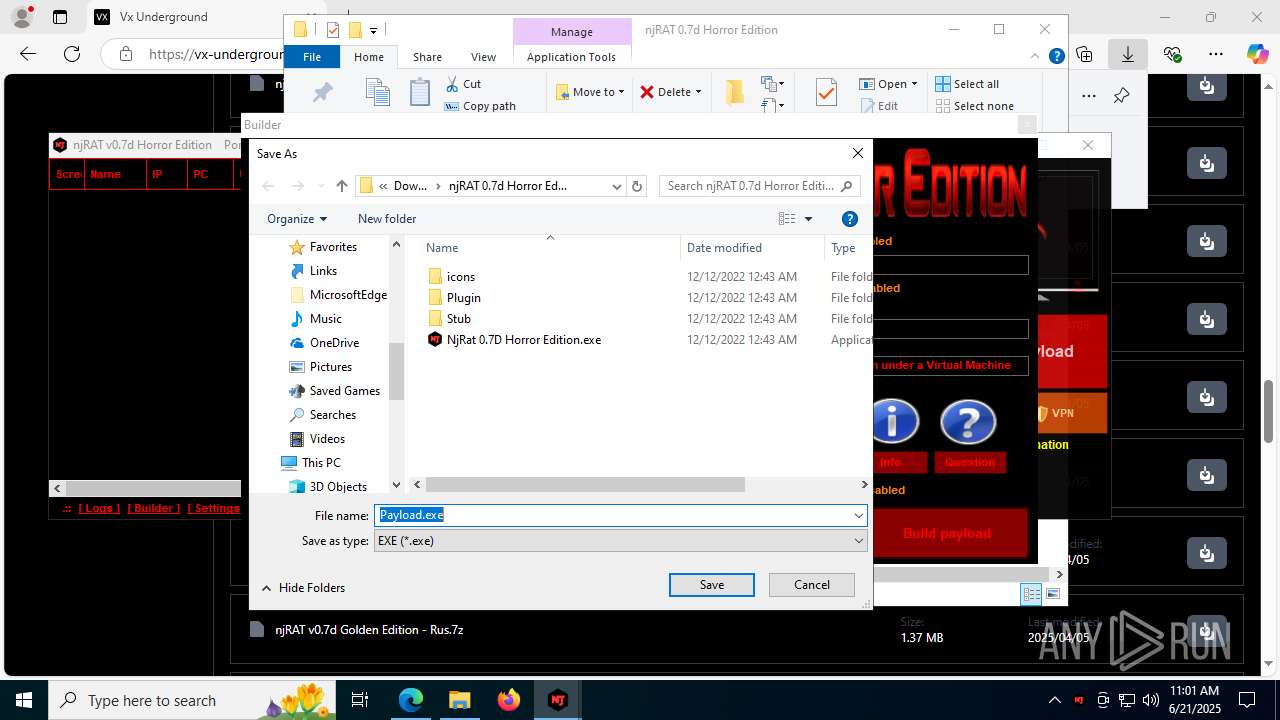Viewport: 1280px width, 720px height.
Task: Click Cut in Explorer ribbon
Action: click(463, 84)
